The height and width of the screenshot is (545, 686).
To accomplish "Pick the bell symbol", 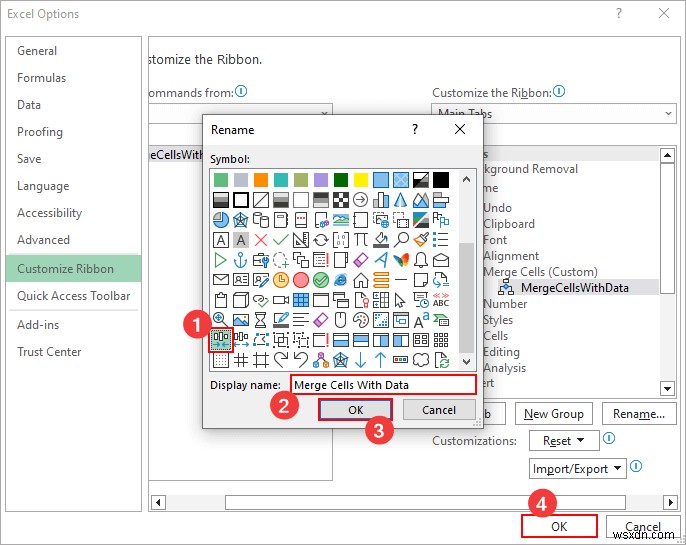I will [420, 260].
